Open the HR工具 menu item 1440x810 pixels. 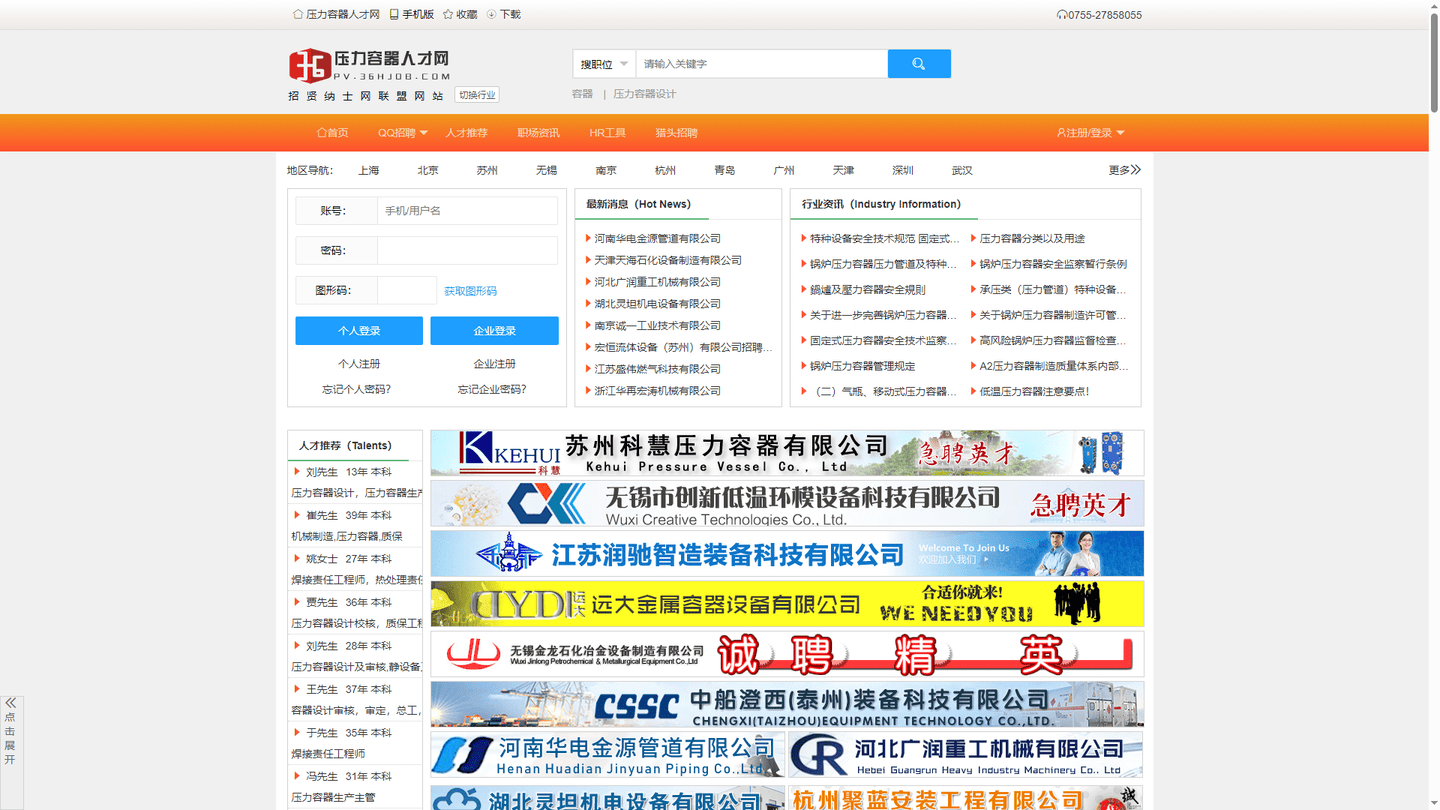[607, 133]
